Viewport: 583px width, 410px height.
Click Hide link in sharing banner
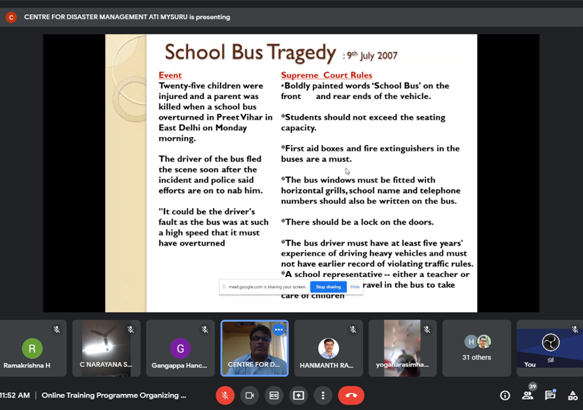point(355,287)
